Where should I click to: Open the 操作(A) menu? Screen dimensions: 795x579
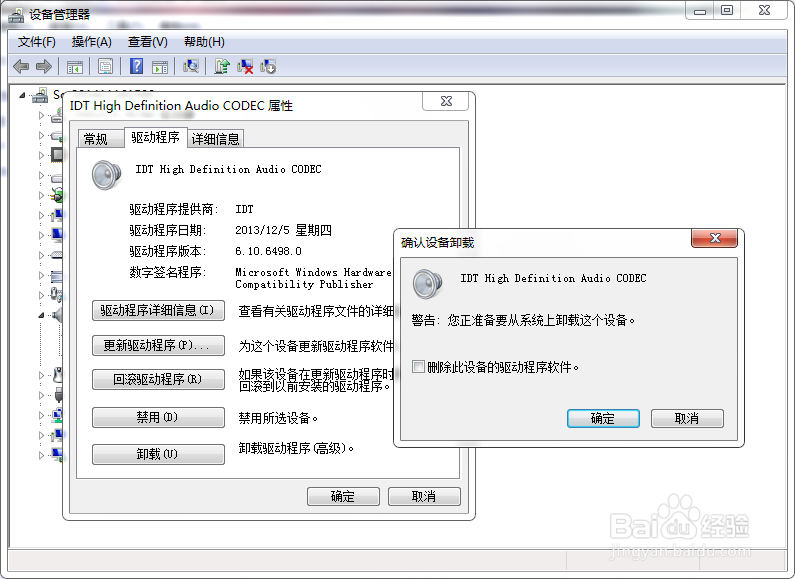click(92, 42)
